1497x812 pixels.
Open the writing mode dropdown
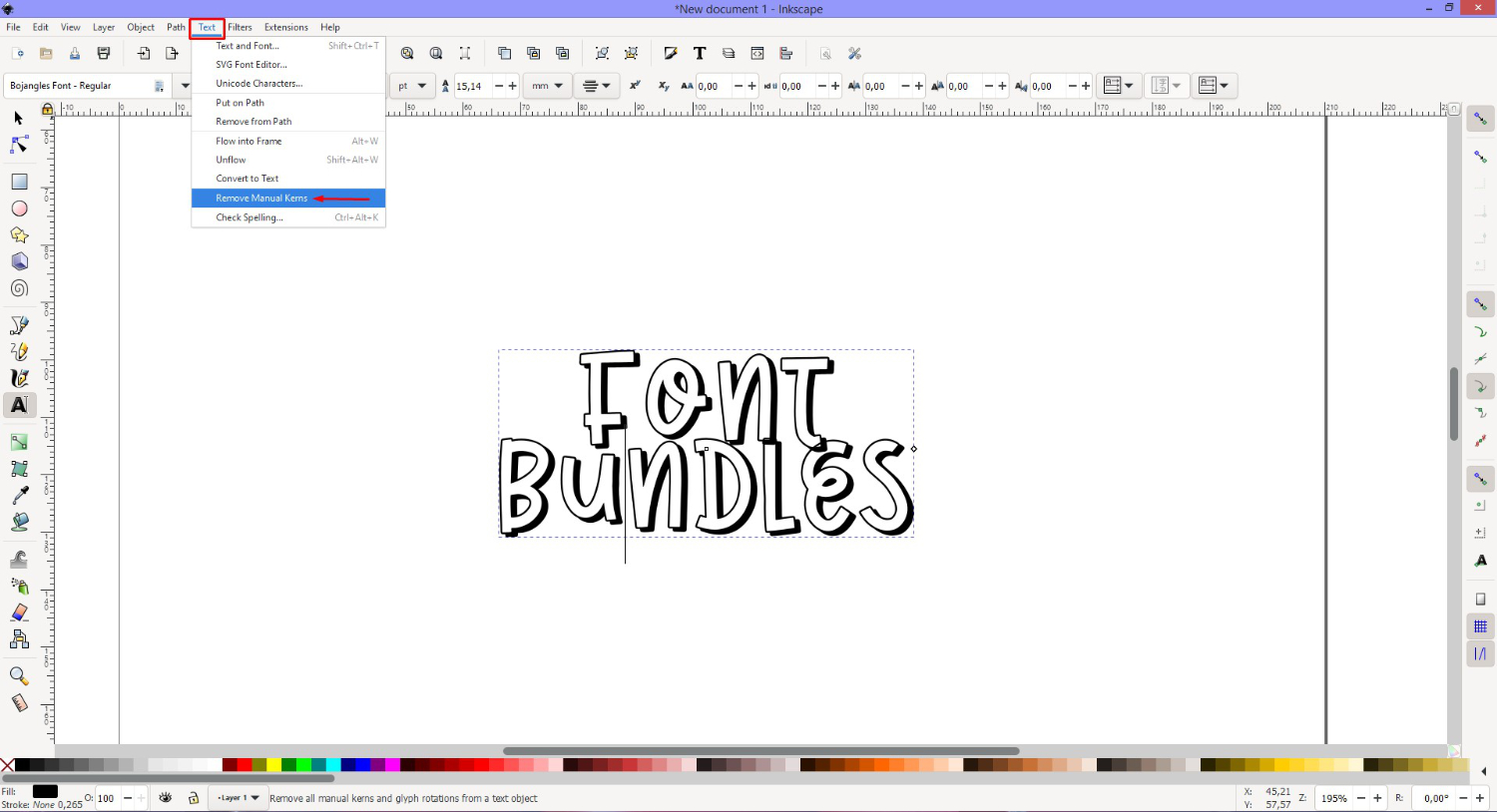[1119, 86]
